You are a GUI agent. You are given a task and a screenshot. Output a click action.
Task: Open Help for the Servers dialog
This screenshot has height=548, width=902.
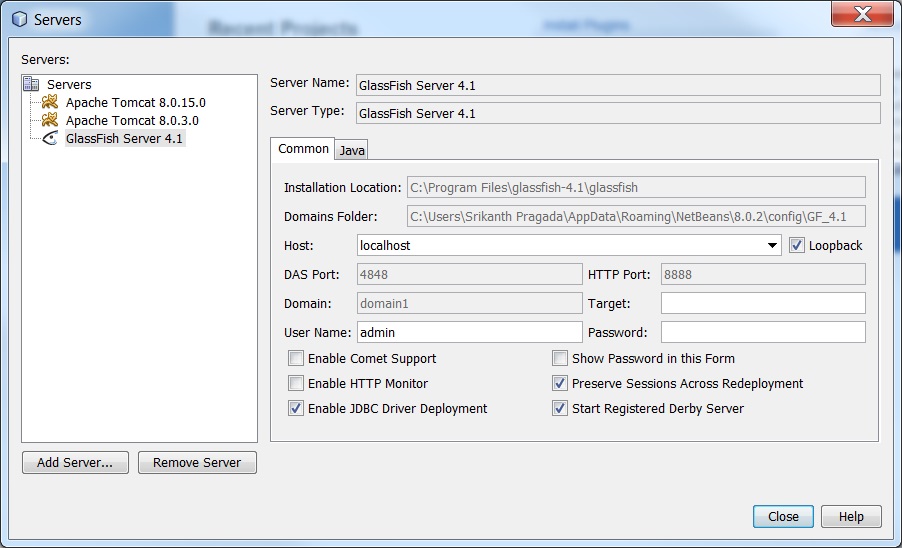click(851, 516)
